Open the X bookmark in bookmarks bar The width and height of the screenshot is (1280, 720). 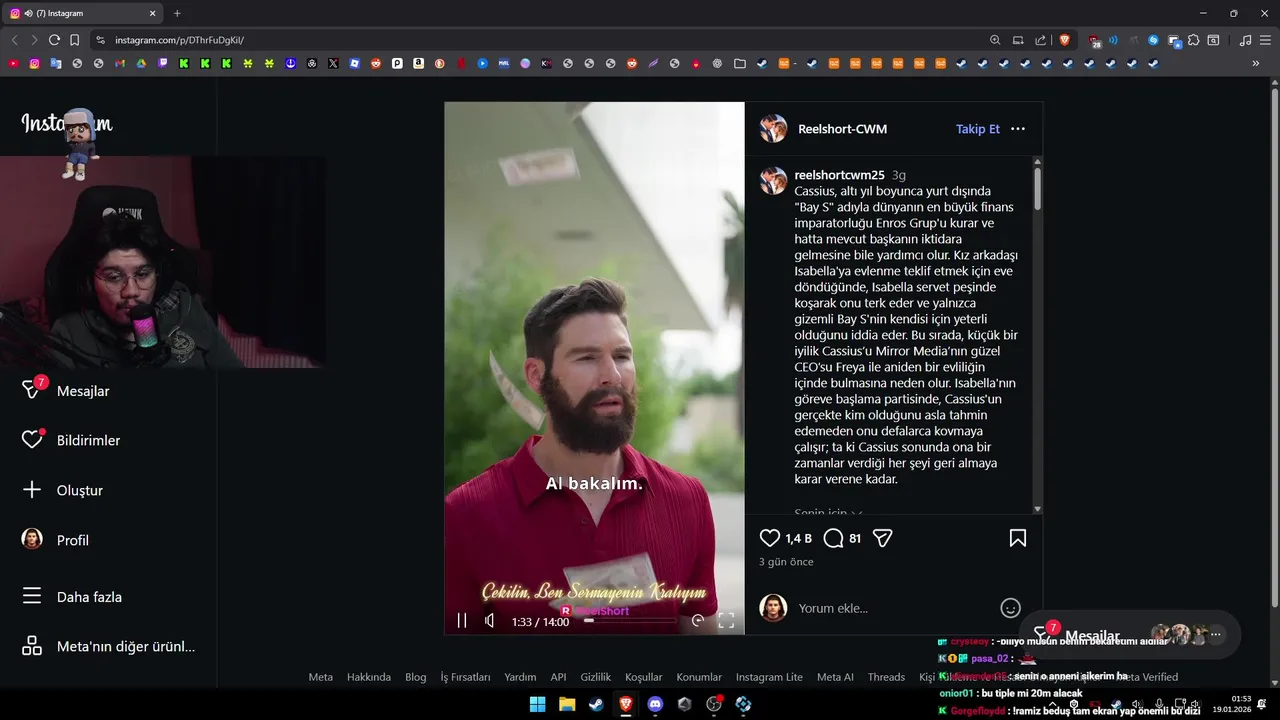(333, 63)
